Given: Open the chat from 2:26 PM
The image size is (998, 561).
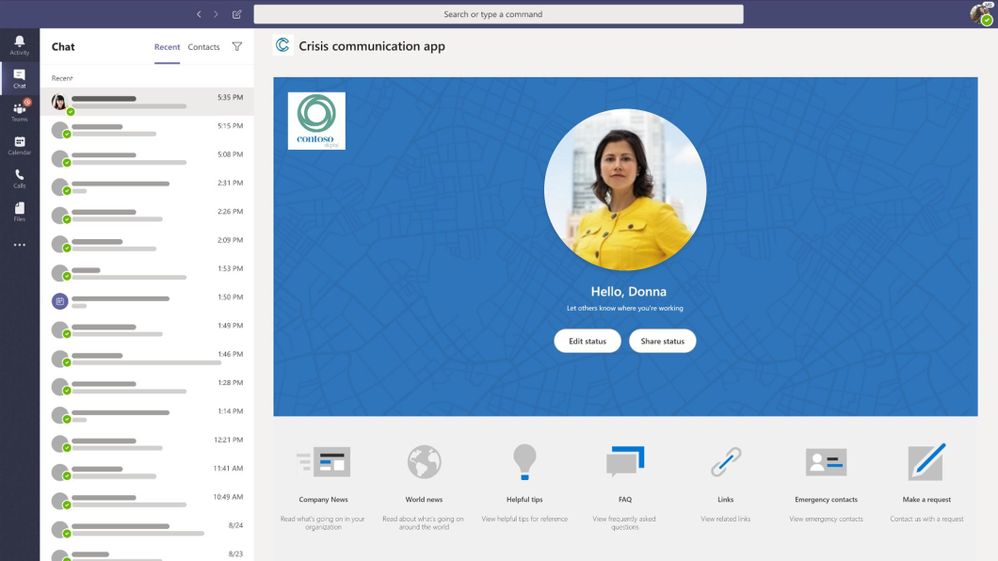Looking at the screenshot, I should (x=147, y=216).
